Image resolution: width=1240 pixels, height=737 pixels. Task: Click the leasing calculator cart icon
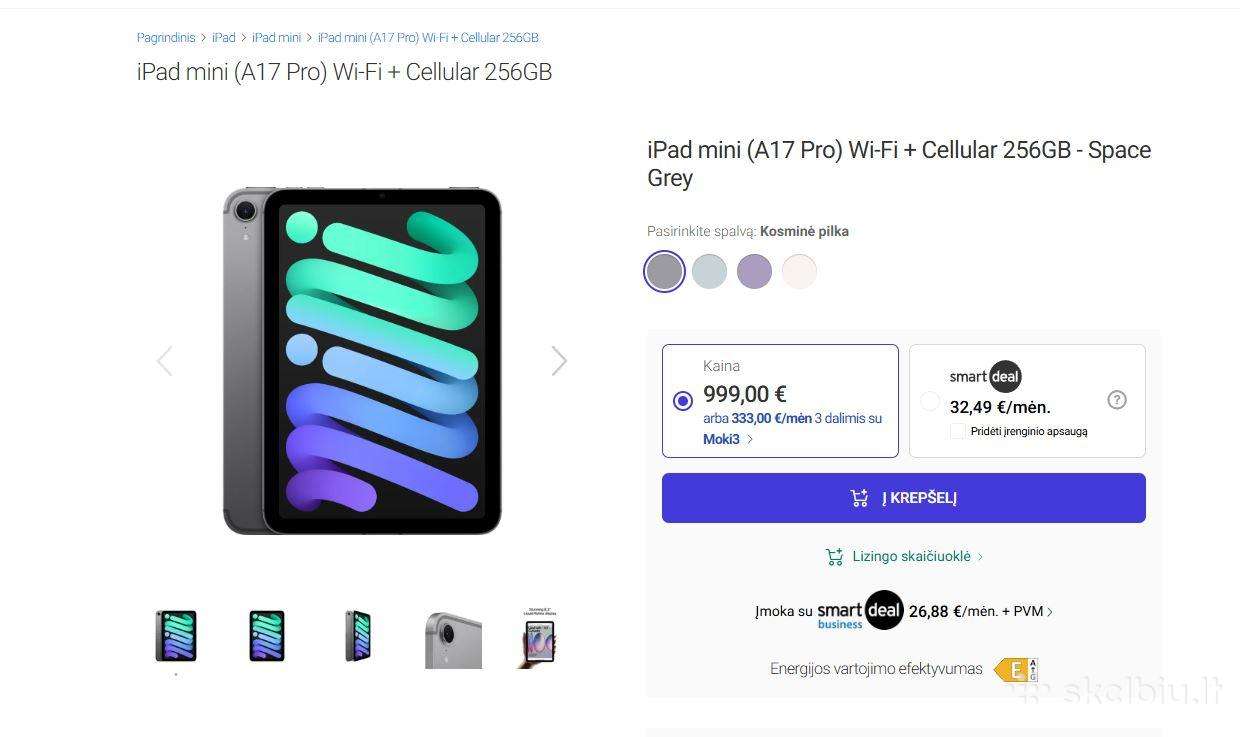834,557
